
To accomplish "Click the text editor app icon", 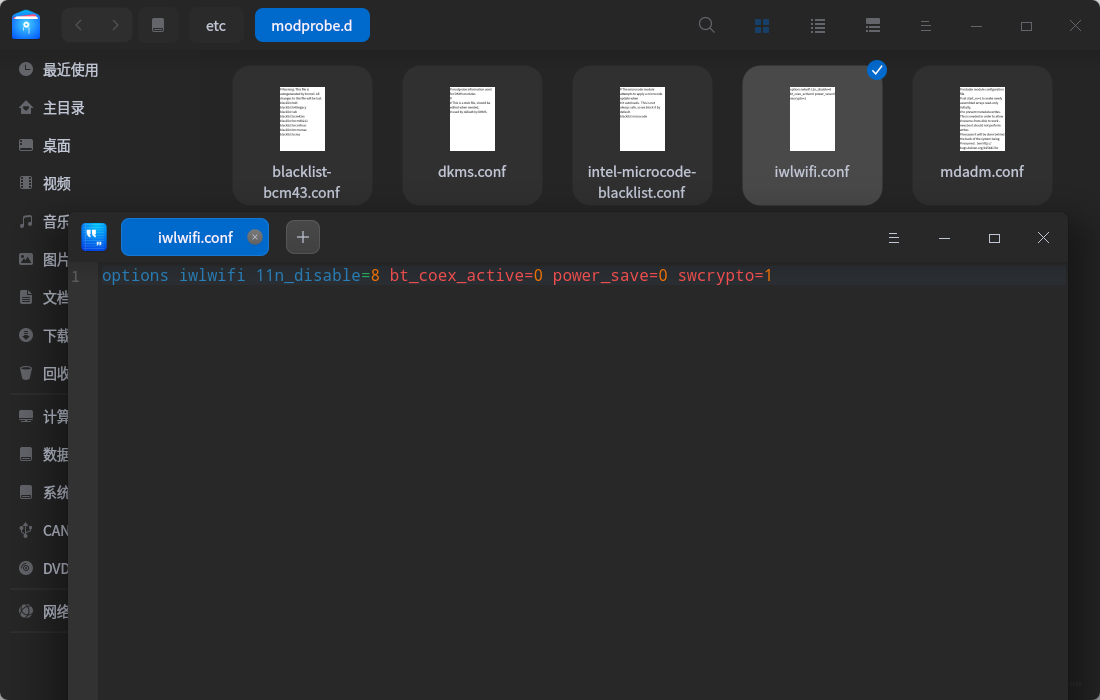I will point(94,237).
